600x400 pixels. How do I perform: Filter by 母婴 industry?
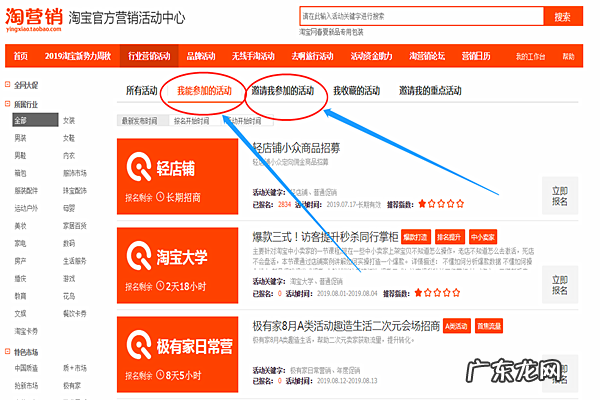tap(69, 208)
